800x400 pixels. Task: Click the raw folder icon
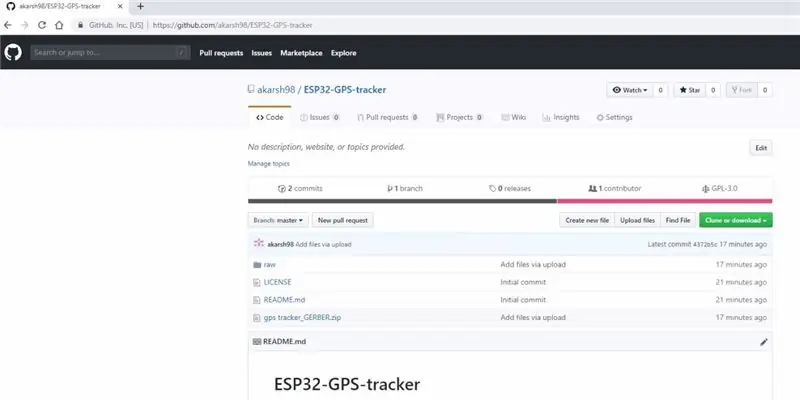click(257, 265)
